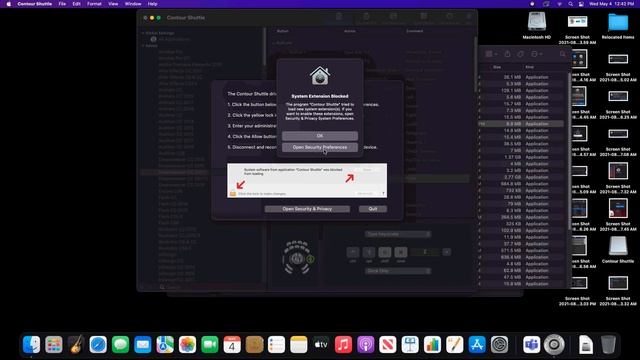
Task: Open Control Center in the menu bar
Action: pos(581,4)
